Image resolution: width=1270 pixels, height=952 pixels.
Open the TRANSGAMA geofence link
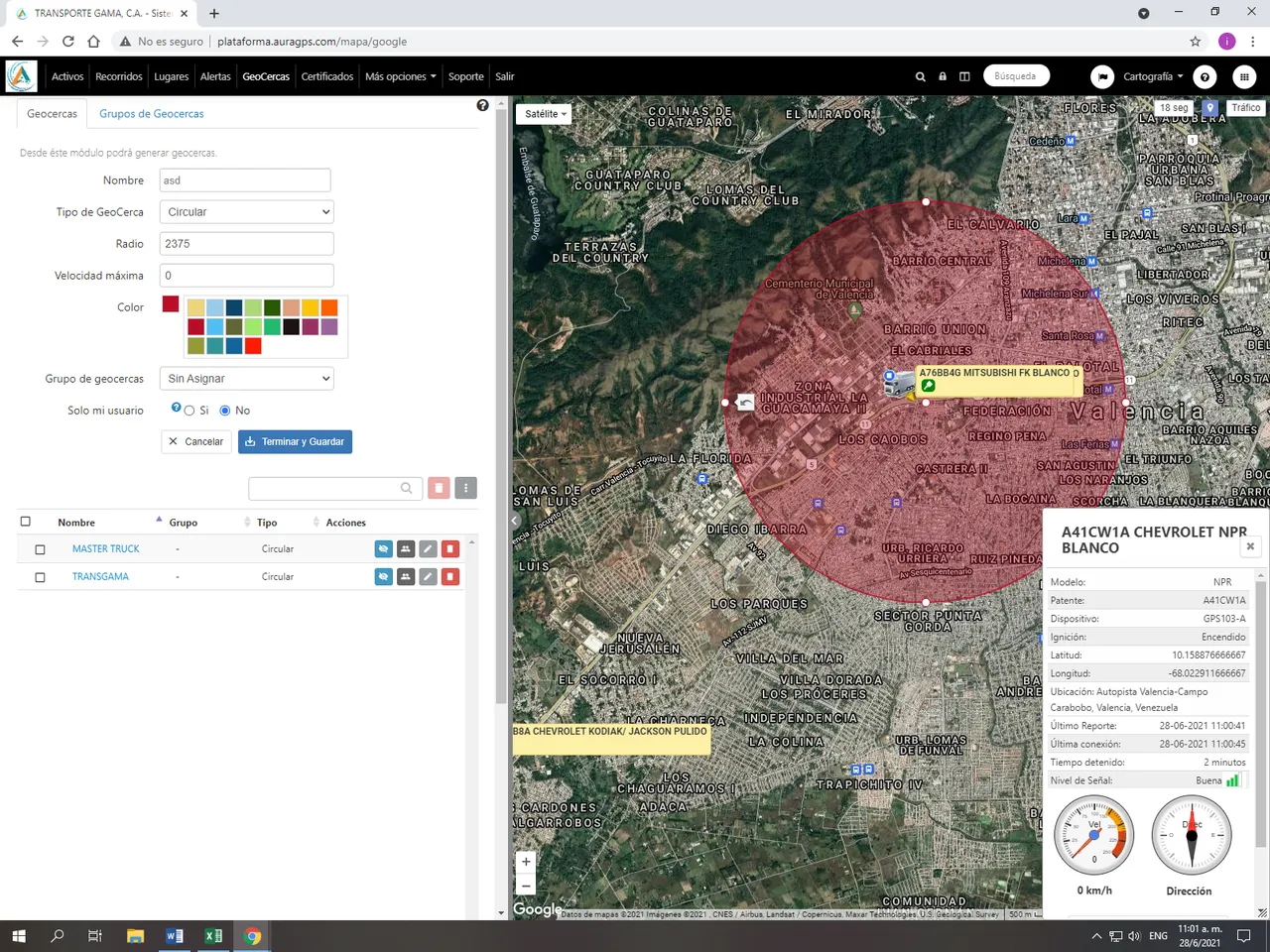pyautogui.click(x=100, y=576)
